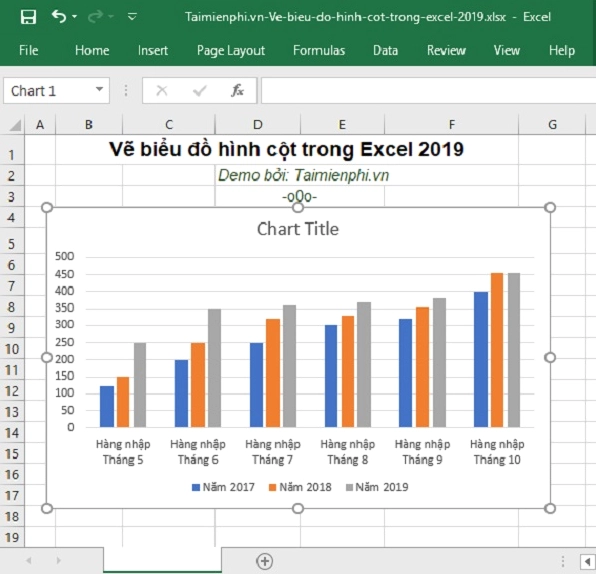The height and width of the screenshot is (574, 596).
Task: Select column F header
Action: tap(452, 125)
